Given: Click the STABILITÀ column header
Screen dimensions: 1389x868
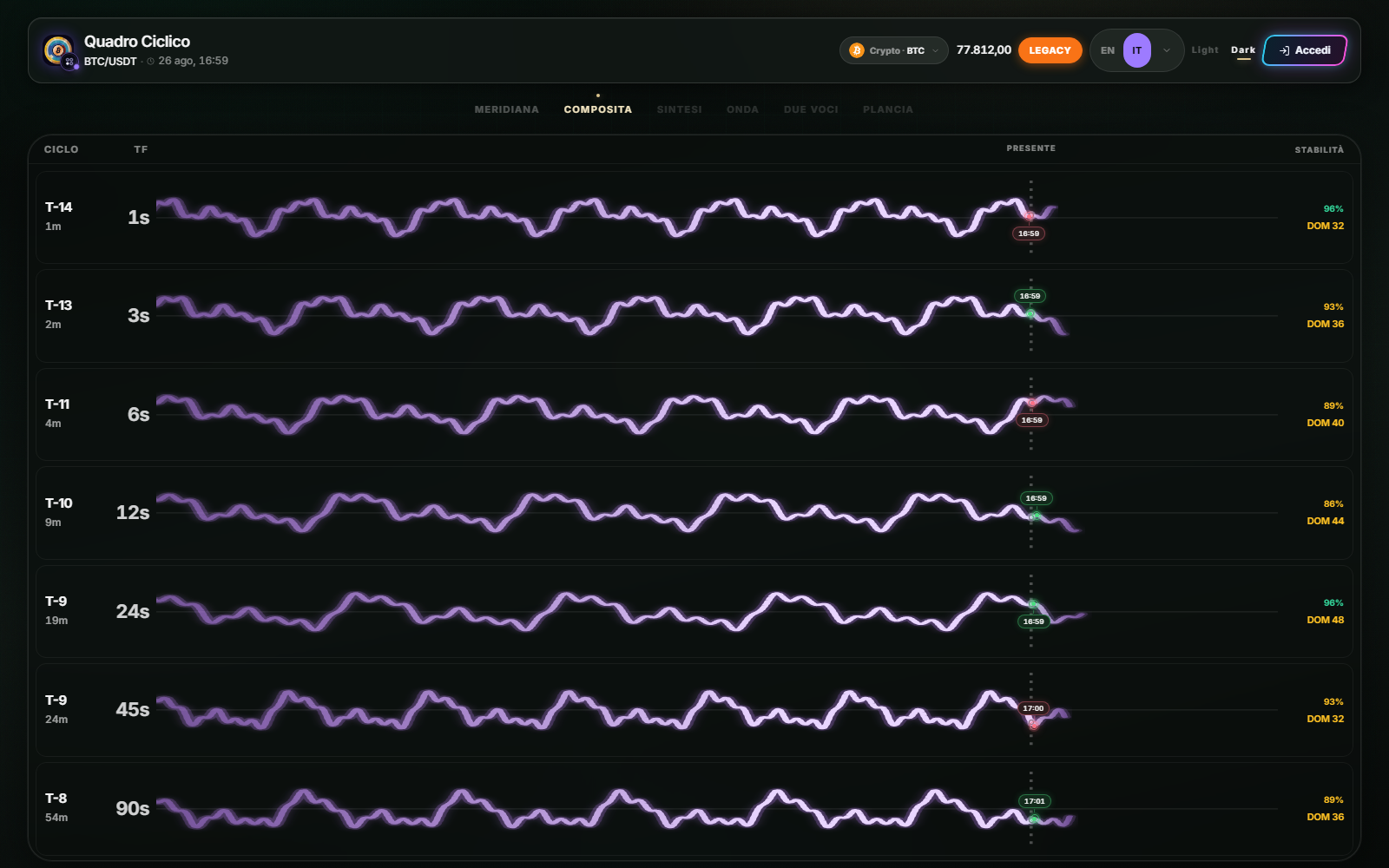Looking at the screenshot, I should pos(1319,150).
